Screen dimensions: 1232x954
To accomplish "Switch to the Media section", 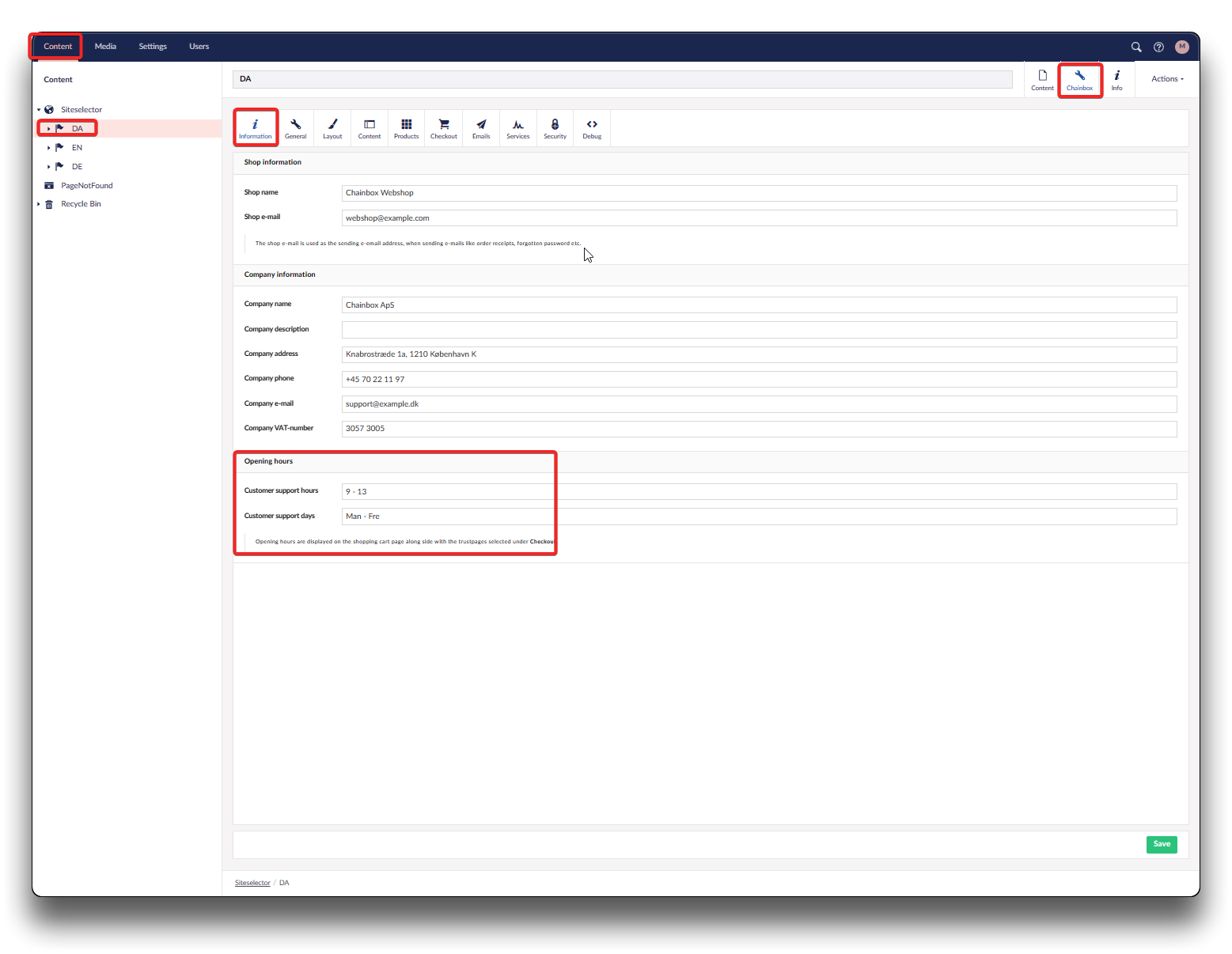I will tap(105, 47).
